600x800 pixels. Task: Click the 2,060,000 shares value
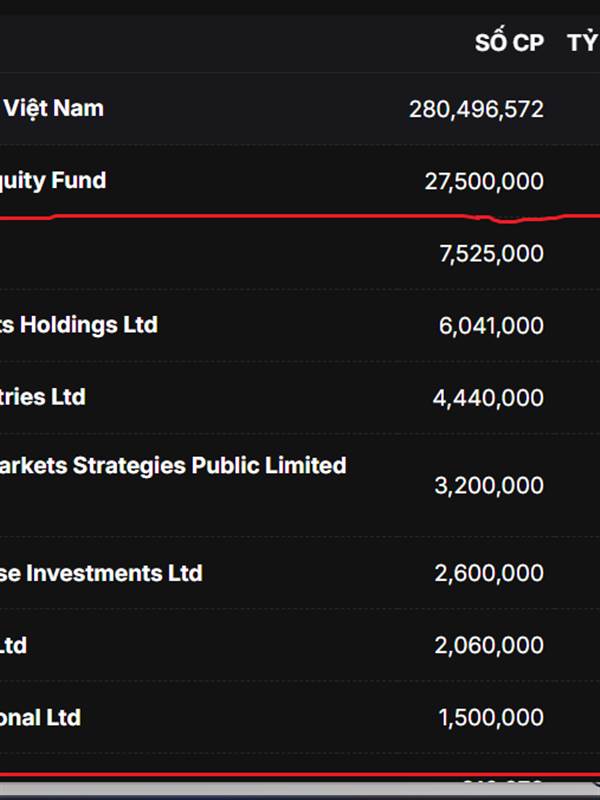(489, 646)
